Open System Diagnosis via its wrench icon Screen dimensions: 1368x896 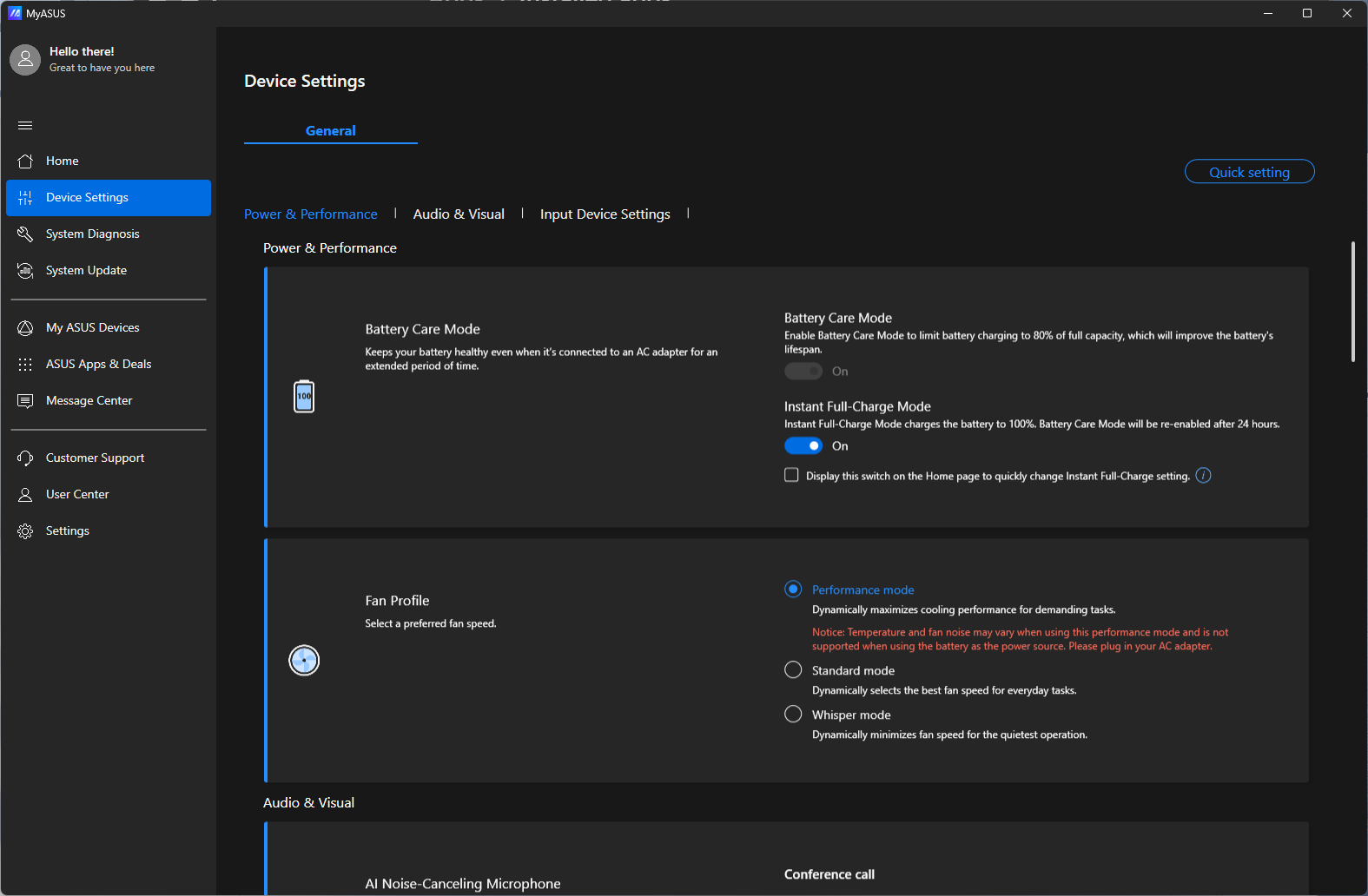click(x=25, y=234)
